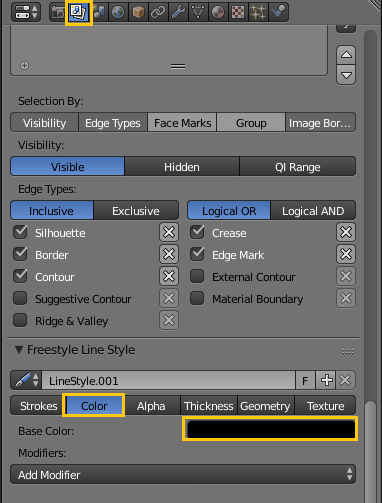Switch to the Geometry tab
382x503 pixels.
pos(266,406)
